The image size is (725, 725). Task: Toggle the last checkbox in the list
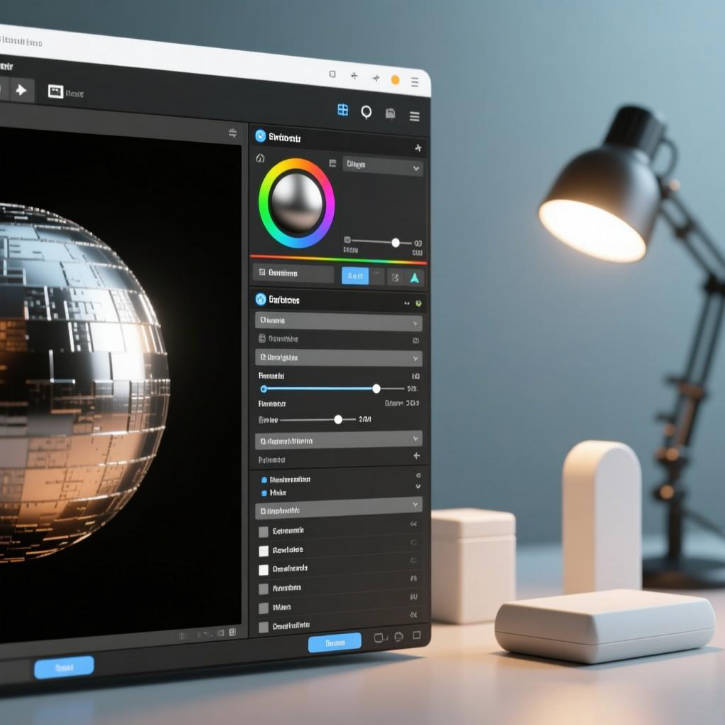pos(264,627)
